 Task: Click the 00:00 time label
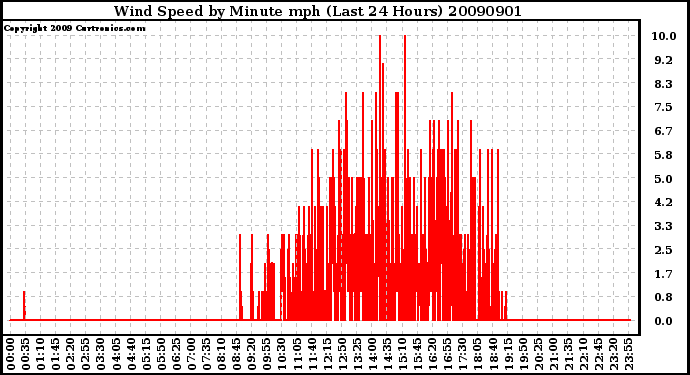11,354
